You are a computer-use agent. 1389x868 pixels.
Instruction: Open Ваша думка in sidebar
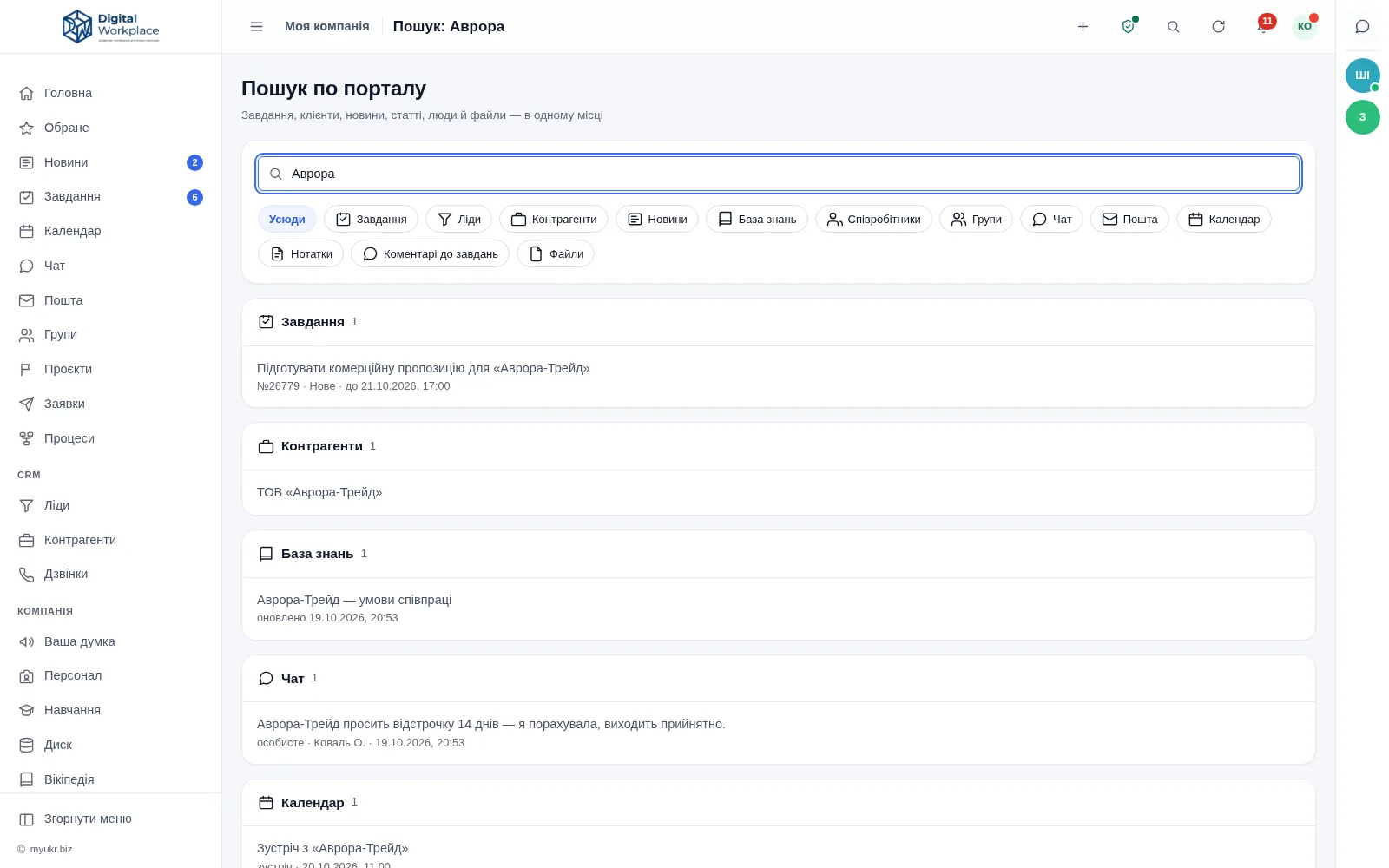coord(111,641)
